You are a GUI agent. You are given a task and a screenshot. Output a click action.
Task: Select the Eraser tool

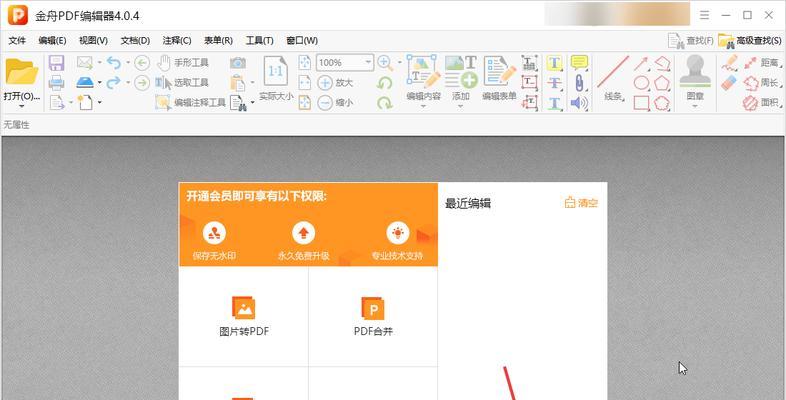(x=729, y=83)
